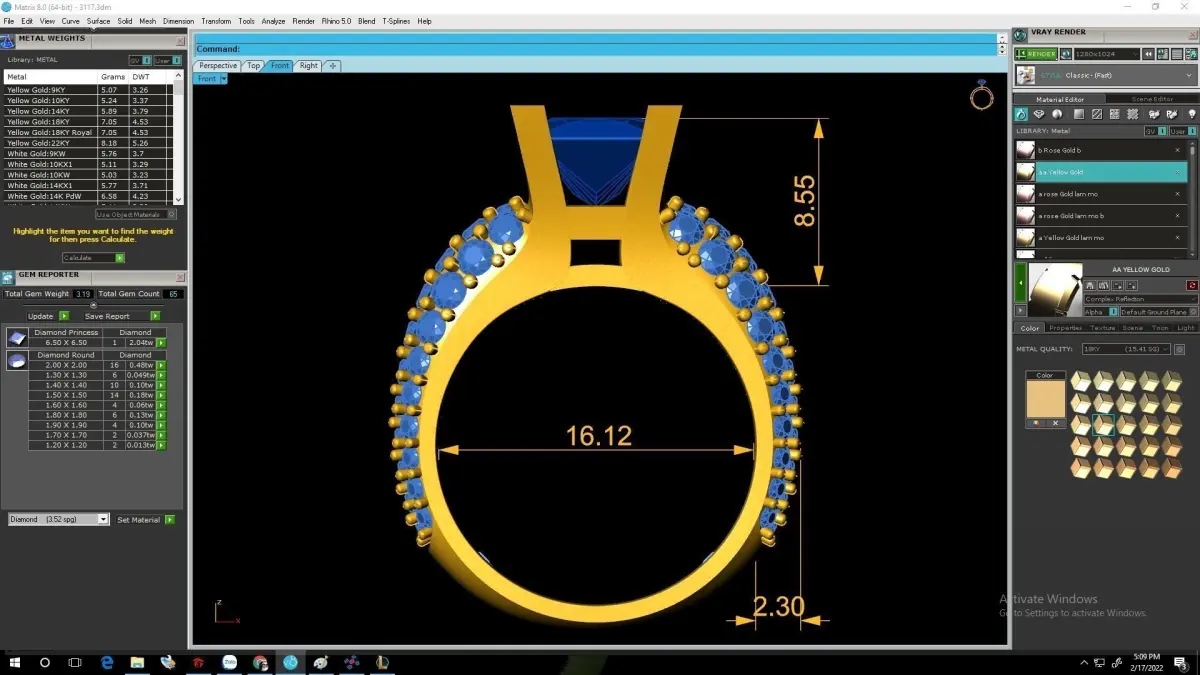Open the Default Ground Plane settings gear
Viewport: 1200px width, 675px height.
coord(1192,312)
